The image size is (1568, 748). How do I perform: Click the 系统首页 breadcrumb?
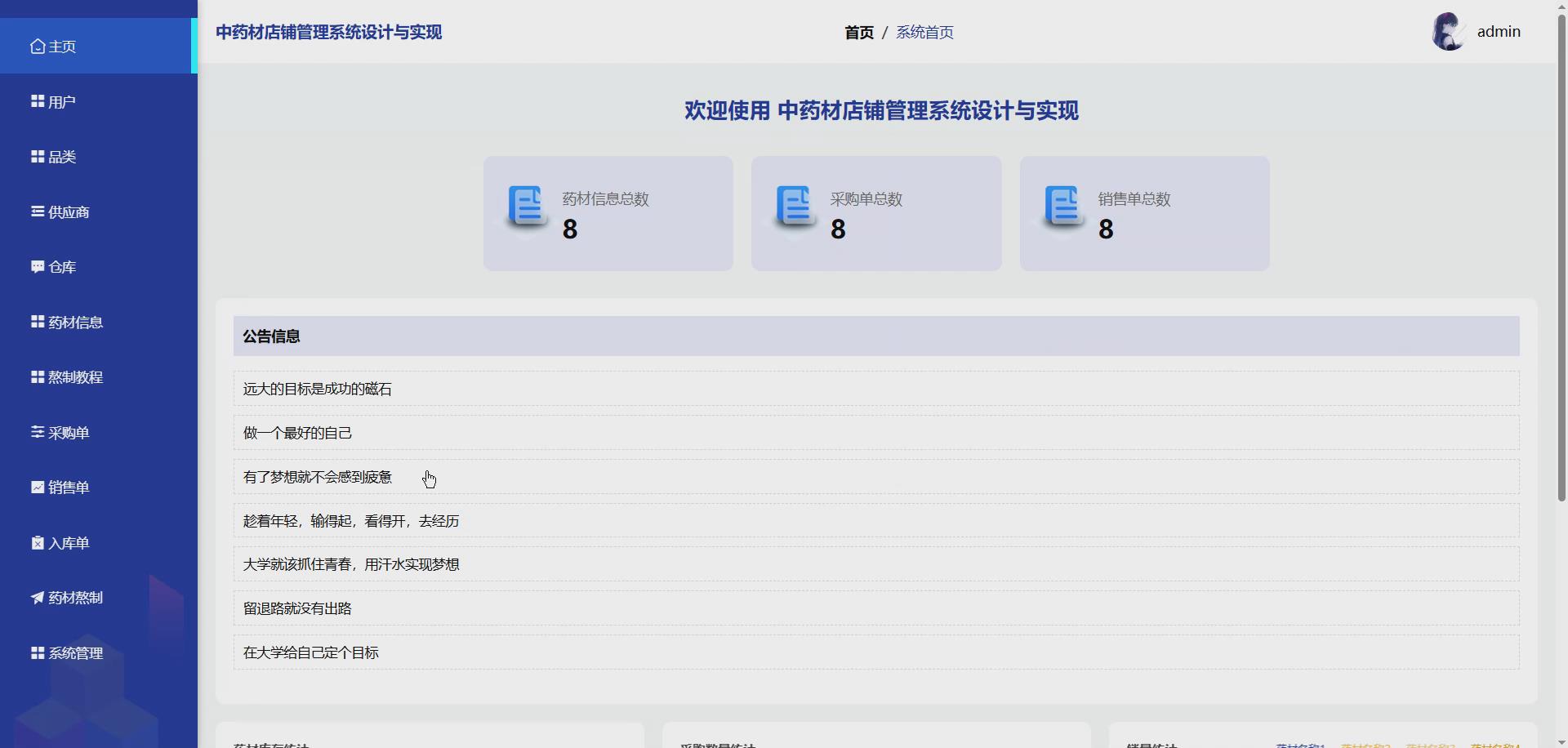coord(924,33)
